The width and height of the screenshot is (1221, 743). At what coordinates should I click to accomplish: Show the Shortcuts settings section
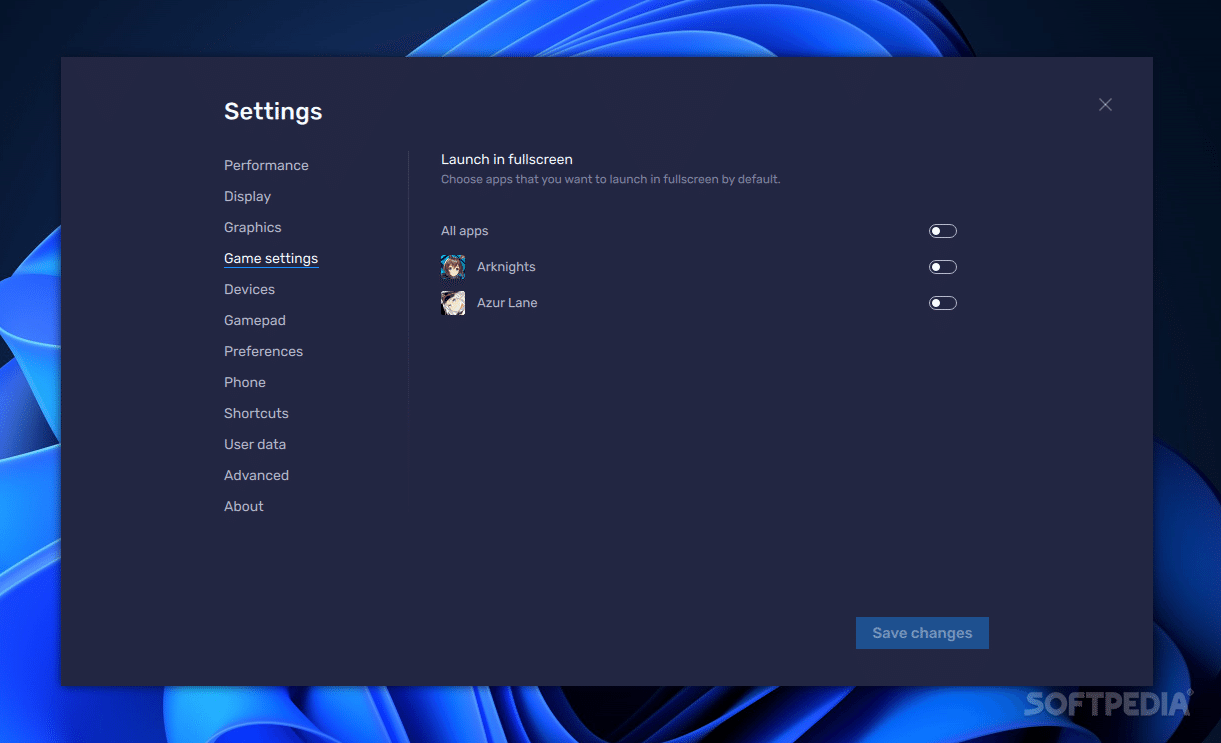pyautogui.click(x=256, y=413)
